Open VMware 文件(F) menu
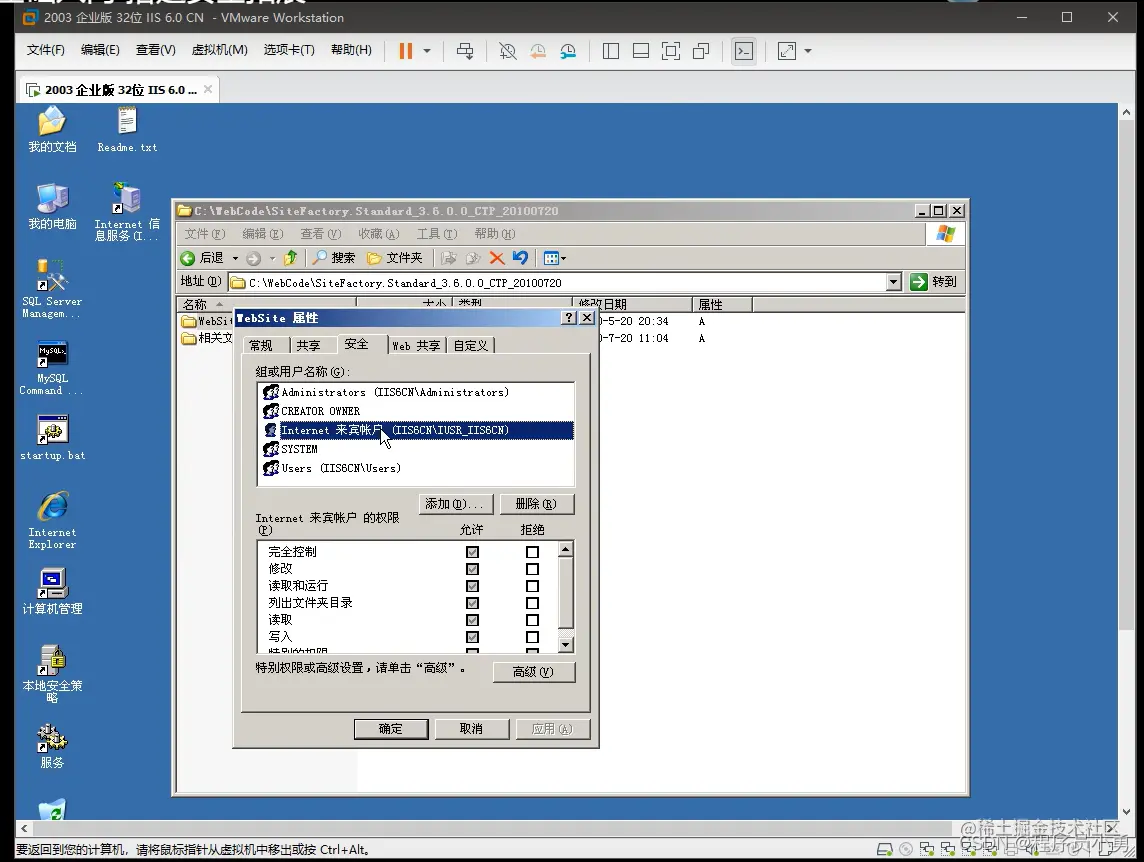This screenshot has height=862, width=1144. (45, 50)
